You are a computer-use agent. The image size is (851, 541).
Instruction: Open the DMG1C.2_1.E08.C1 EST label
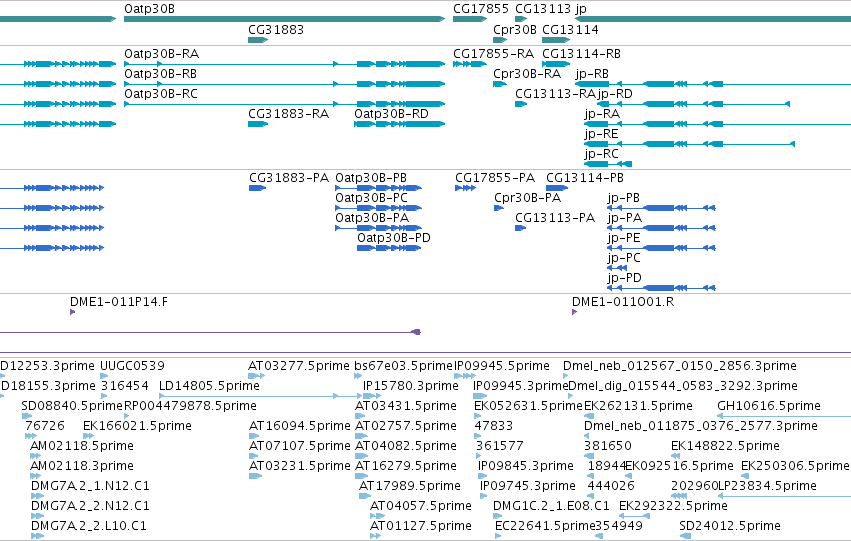pos(551,506)
